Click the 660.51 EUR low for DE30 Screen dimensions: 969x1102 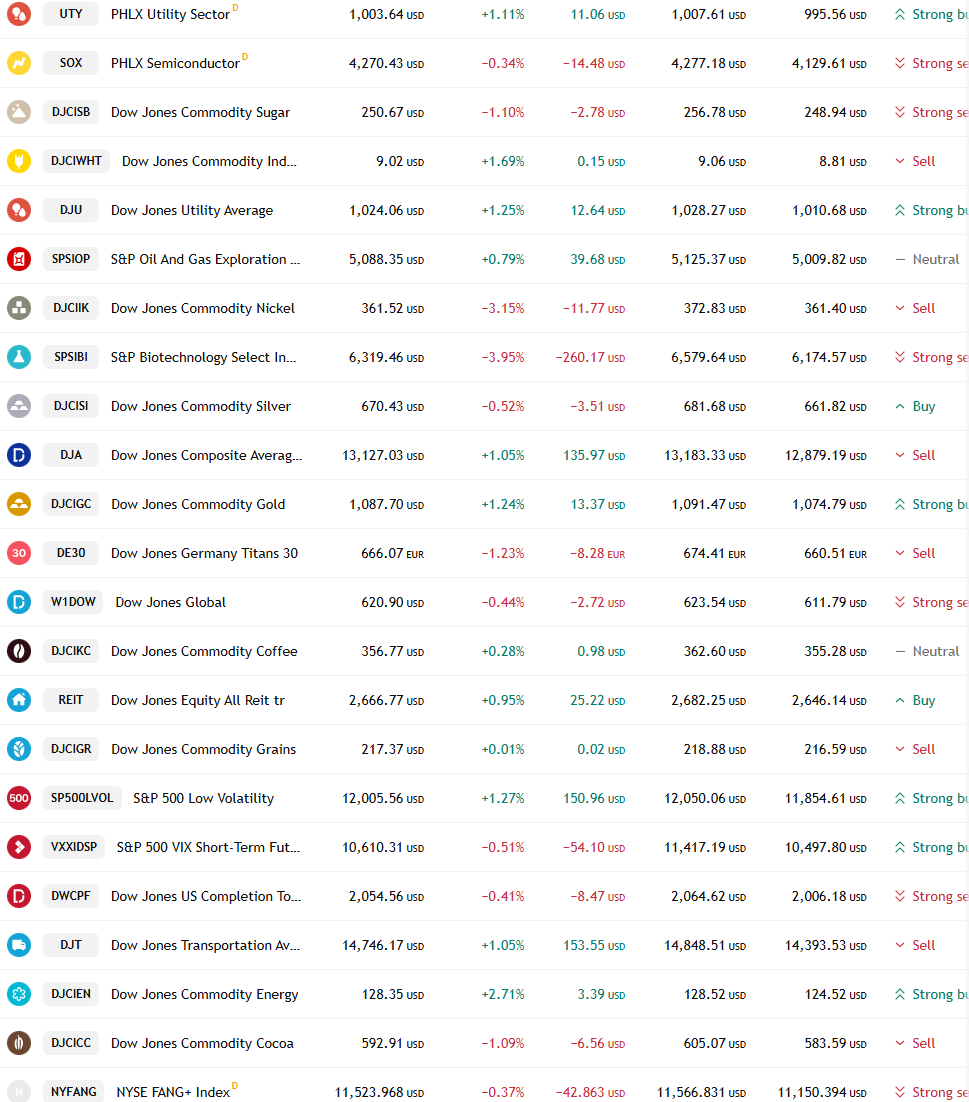(835, 554)
